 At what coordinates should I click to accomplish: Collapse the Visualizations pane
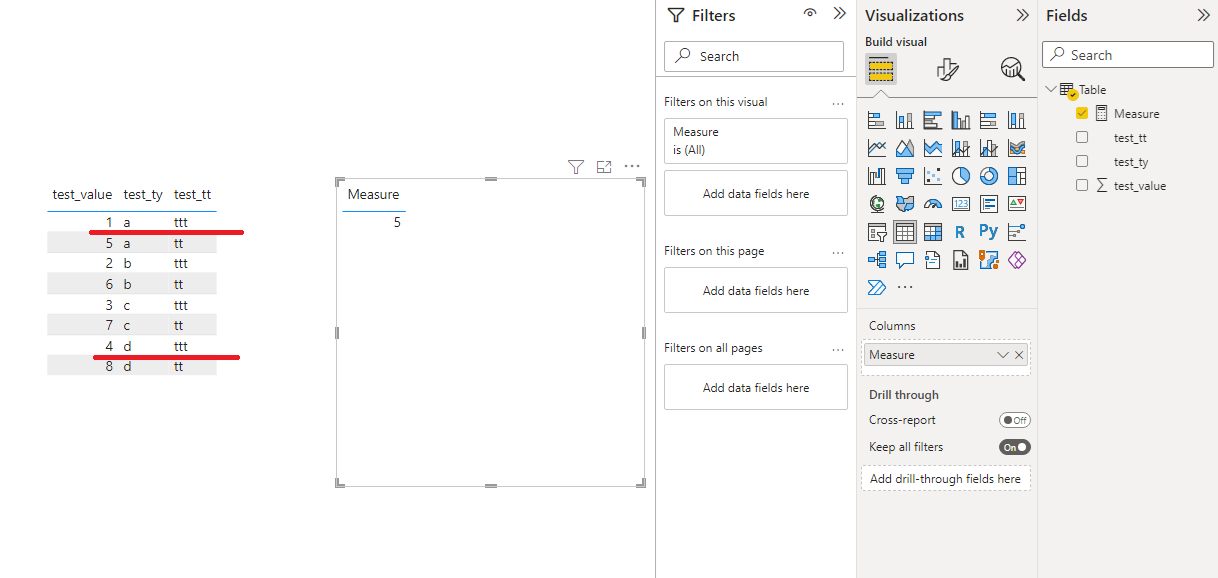[x=1022, y=15]
